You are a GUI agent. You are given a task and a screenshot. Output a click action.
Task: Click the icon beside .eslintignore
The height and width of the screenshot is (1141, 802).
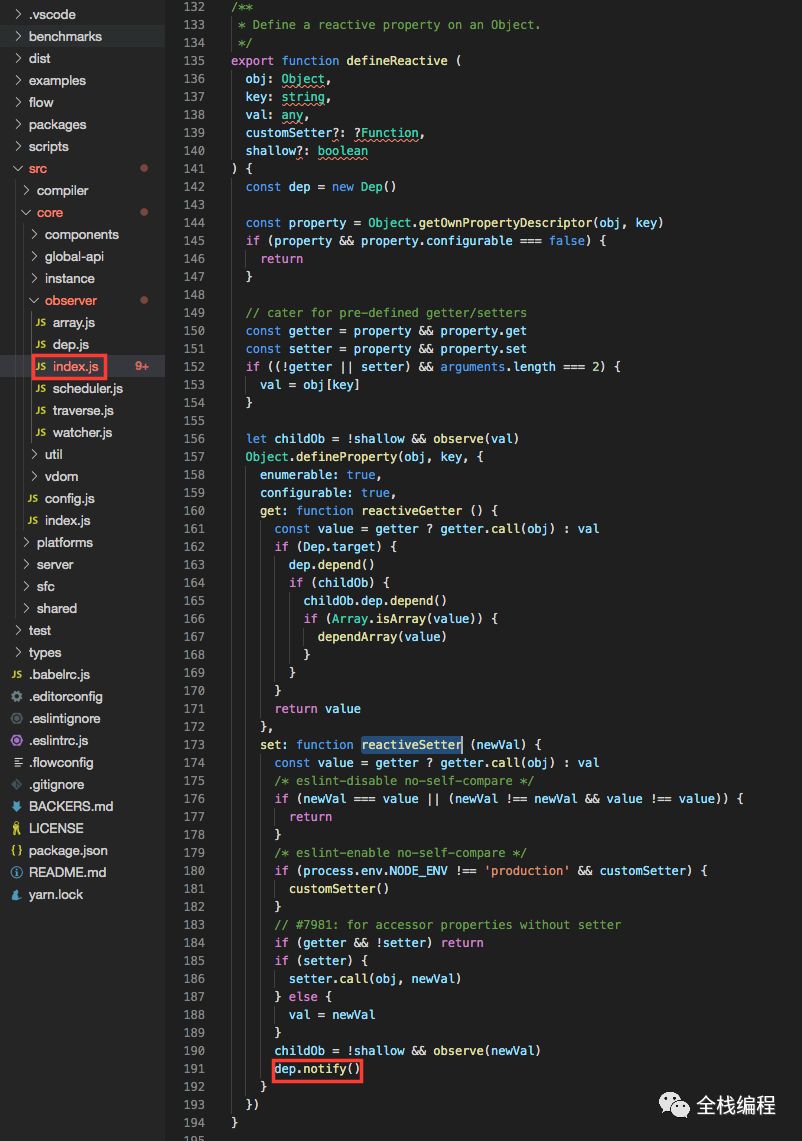tap(17, 718)
